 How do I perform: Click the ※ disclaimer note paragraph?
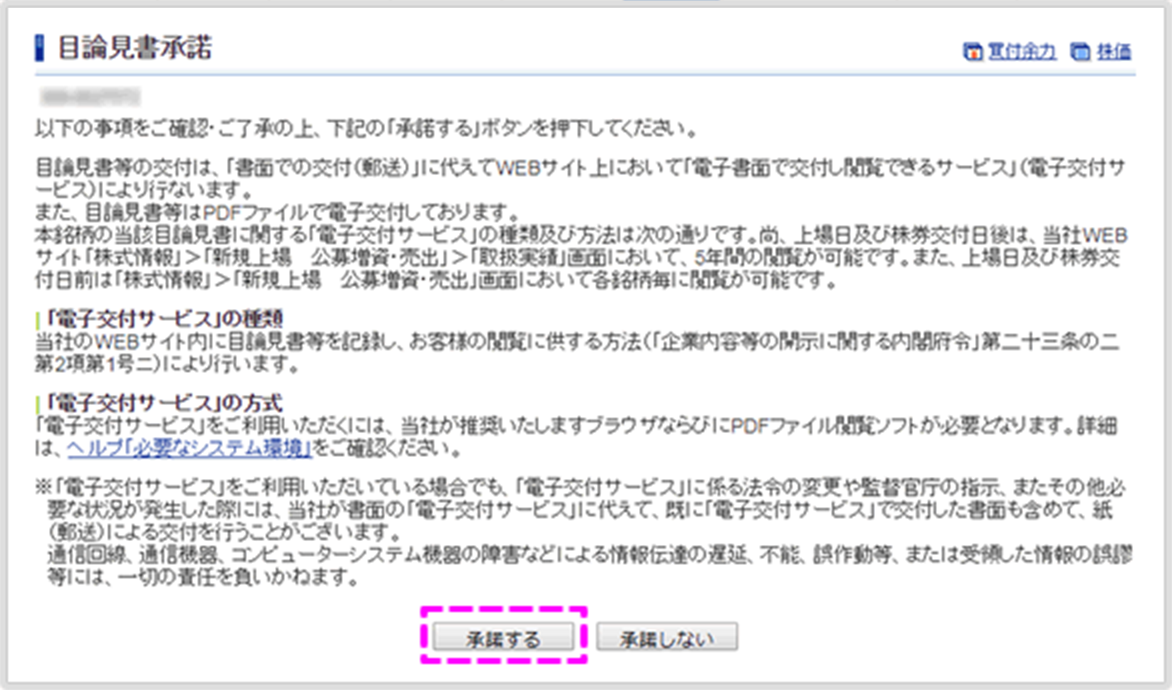click(580, 511)
